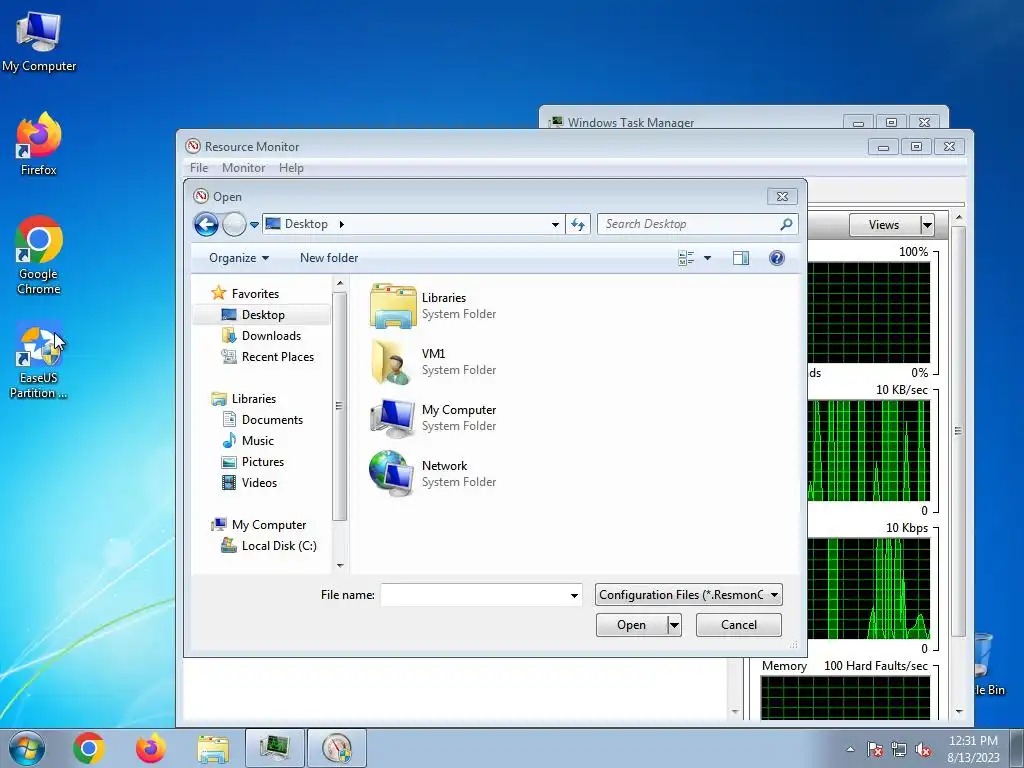Click the Google Chrome desktop shortcut
This screenshot has height=768, width=1024.
coord(39,255)
